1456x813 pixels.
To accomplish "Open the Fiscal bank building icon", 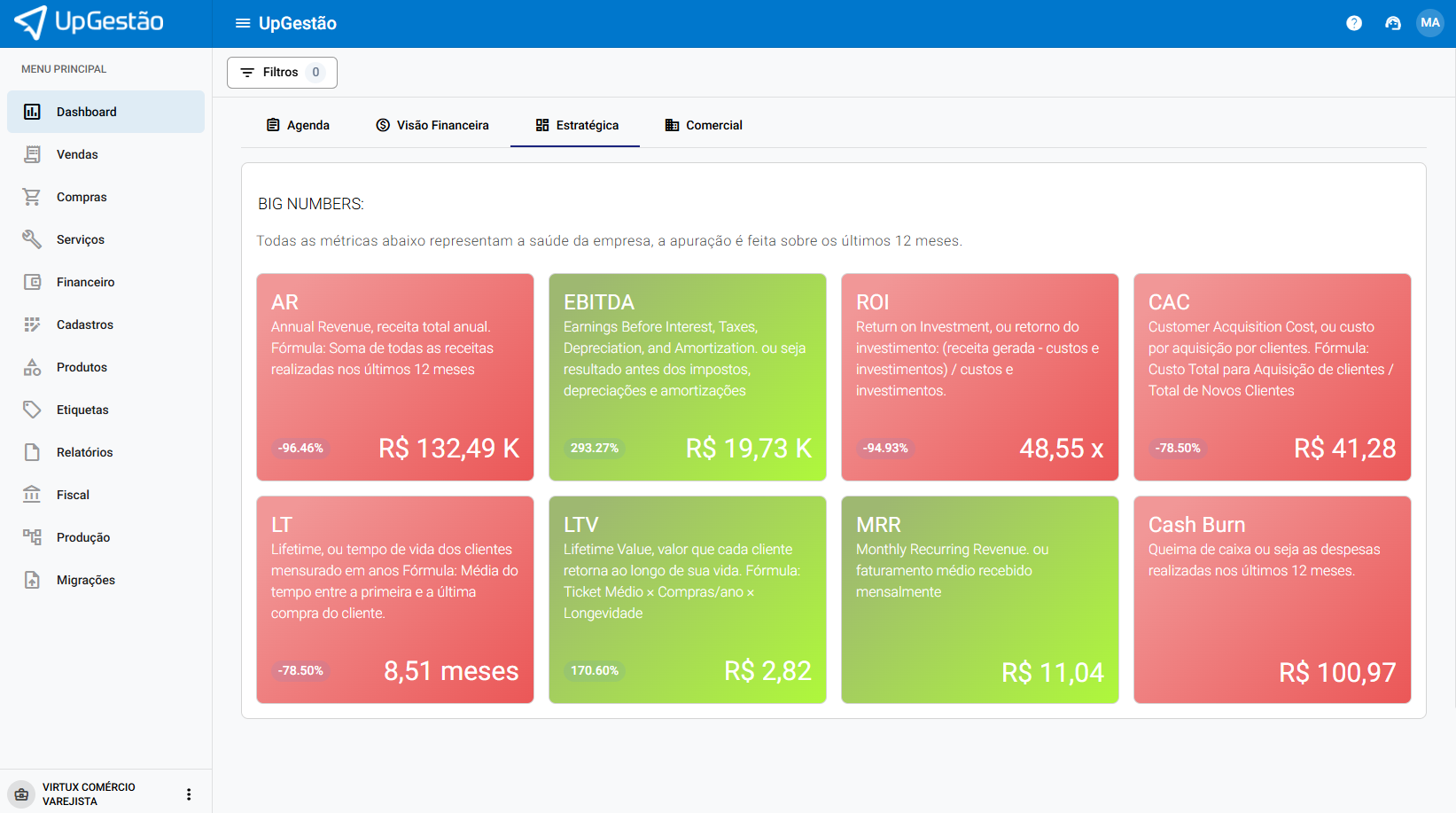I will pos(32,495).
